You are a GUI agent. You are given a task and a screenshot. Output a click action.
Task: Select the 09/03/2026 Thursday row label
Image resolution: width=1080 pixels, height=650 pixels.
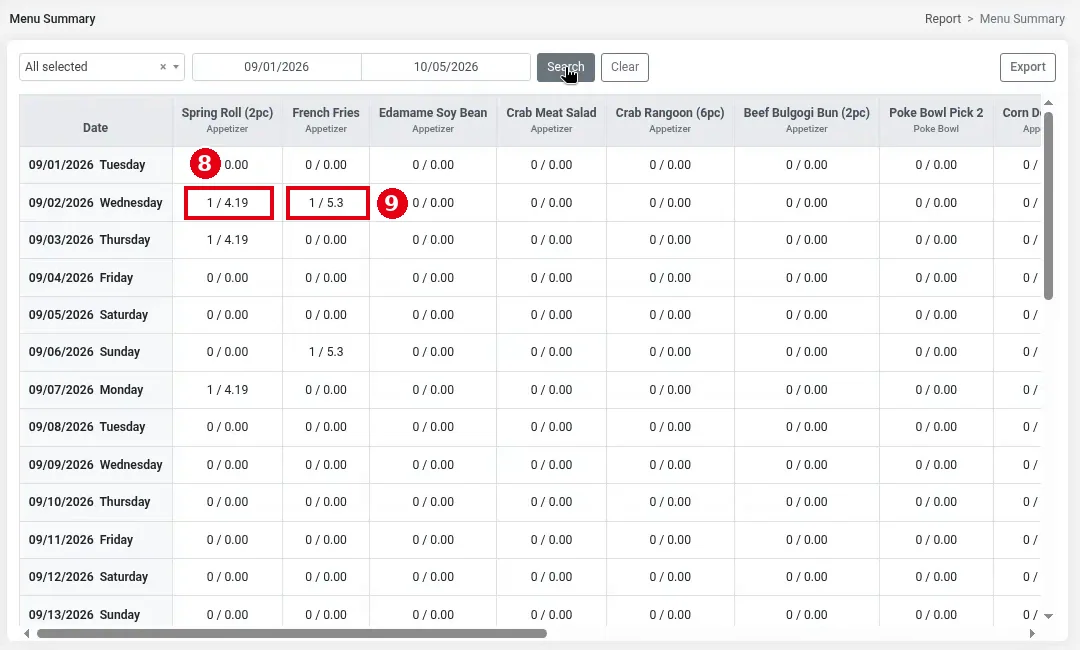(89, 240)
